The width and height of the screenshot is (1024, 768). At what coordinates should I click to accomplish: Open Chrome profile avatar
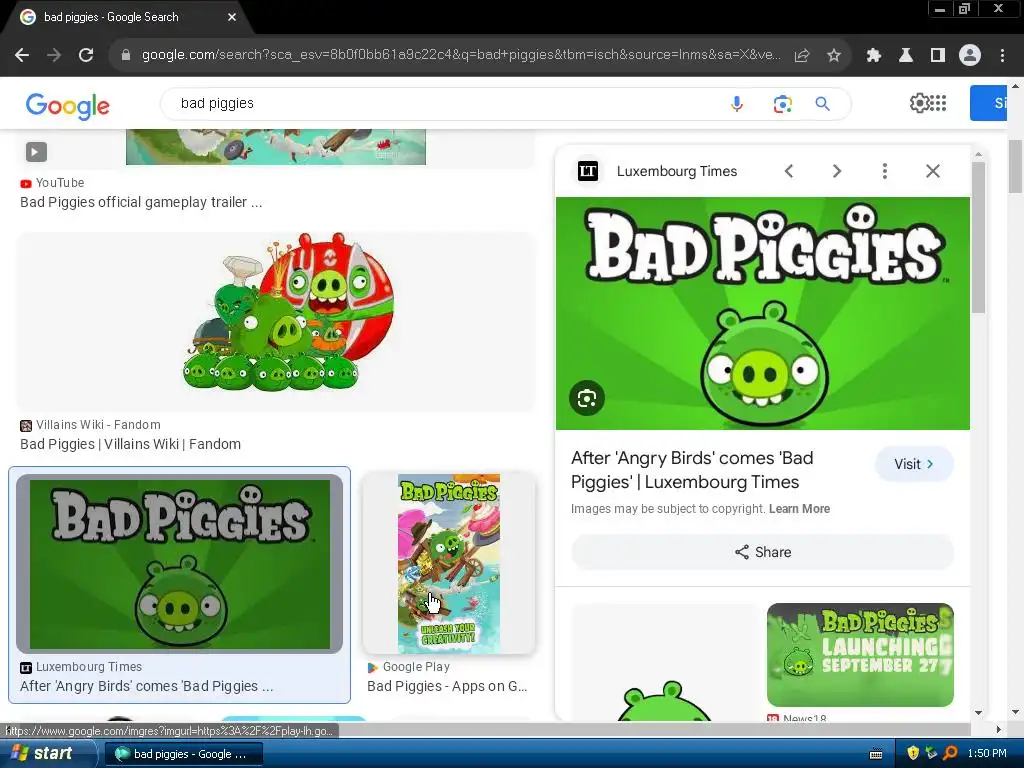pyautogui.click(x=970, y=56)
